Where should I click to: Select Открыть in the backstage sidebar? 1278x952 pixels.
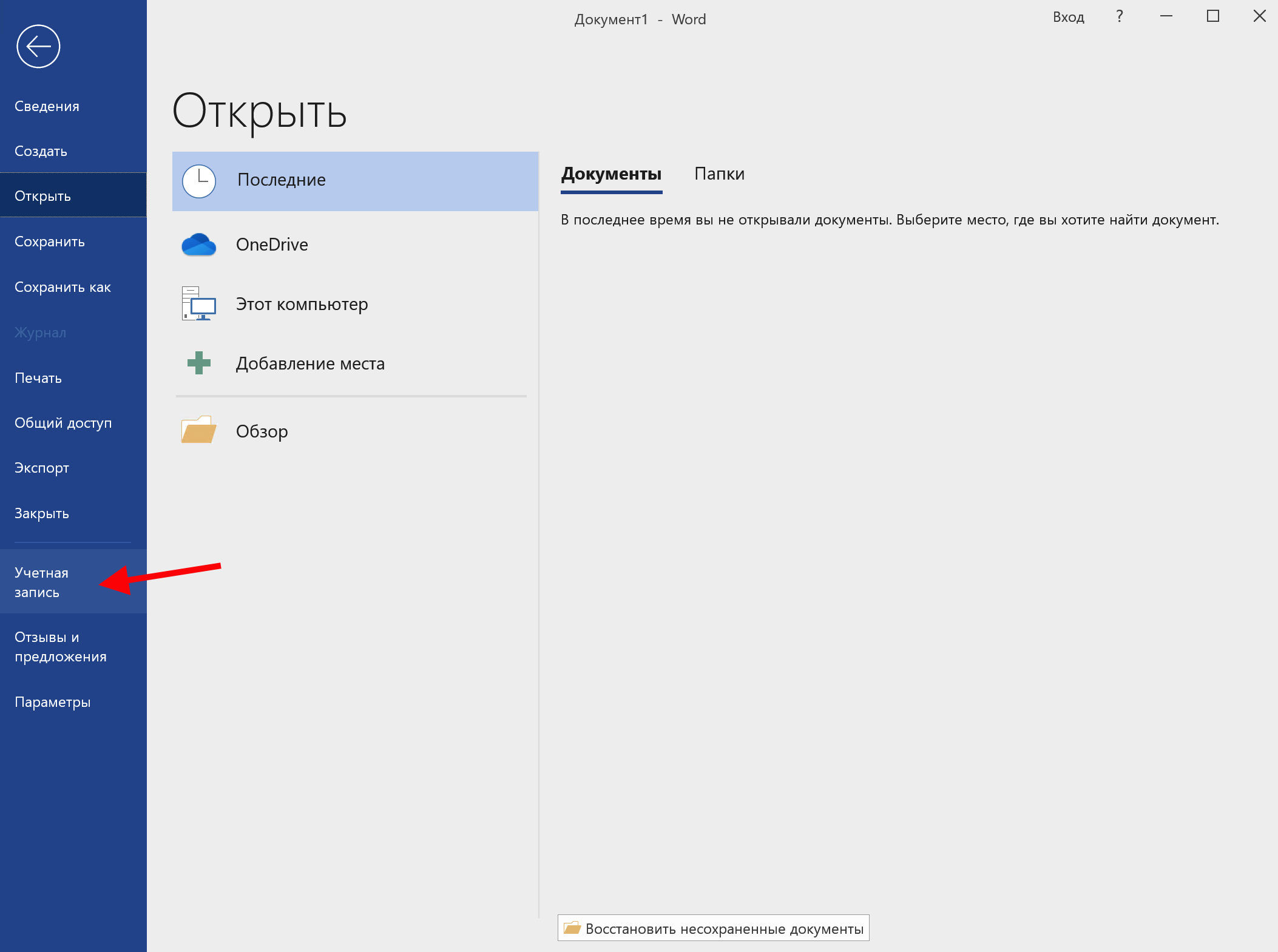click(x=73, y=196)
